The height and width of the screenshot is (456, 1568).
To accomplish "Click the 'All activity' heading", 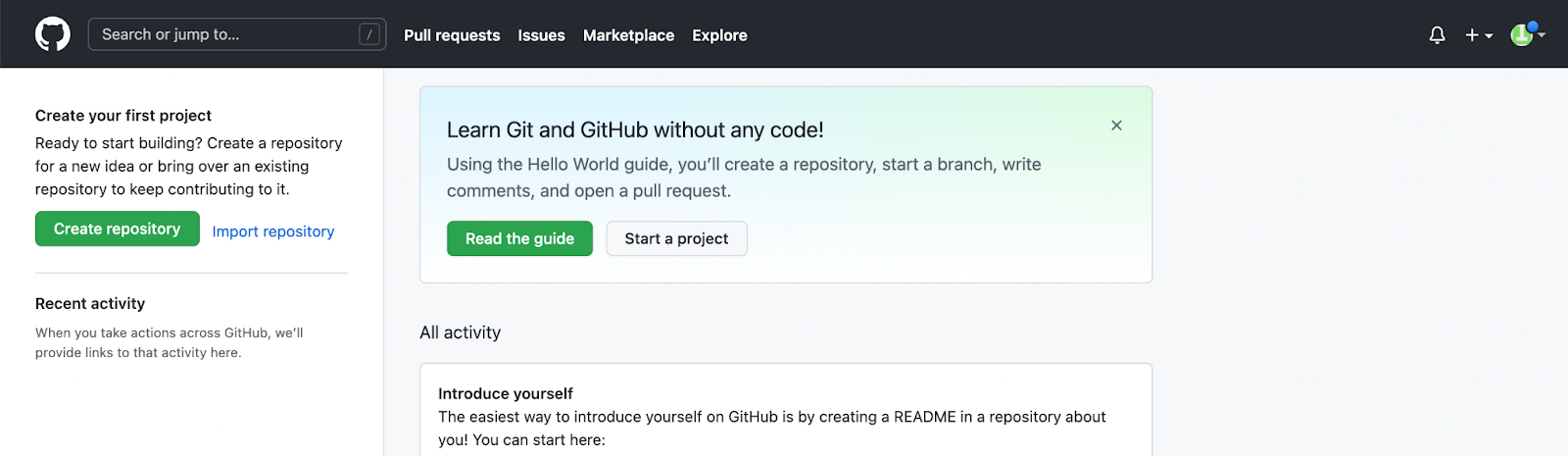I will pos(460,332).
